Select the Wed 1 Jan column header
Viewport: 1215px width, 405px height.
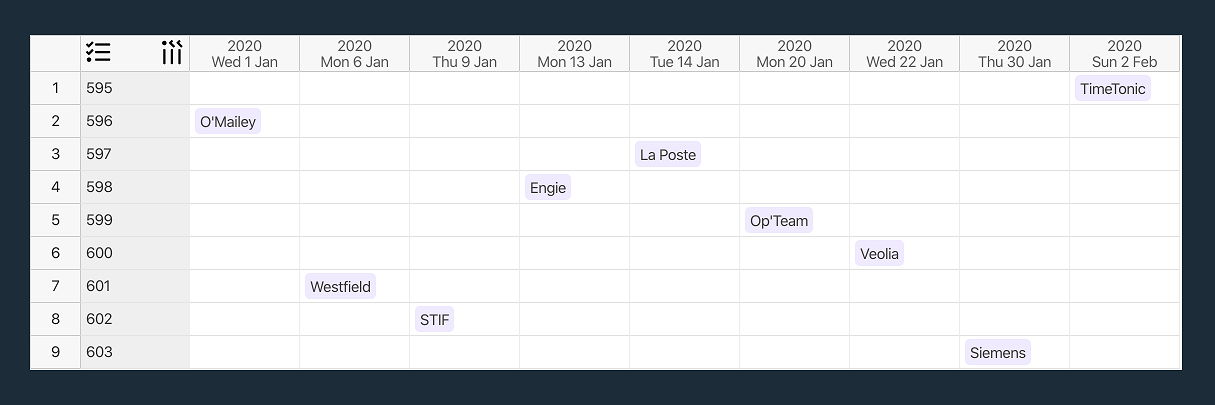pos(245,54)
